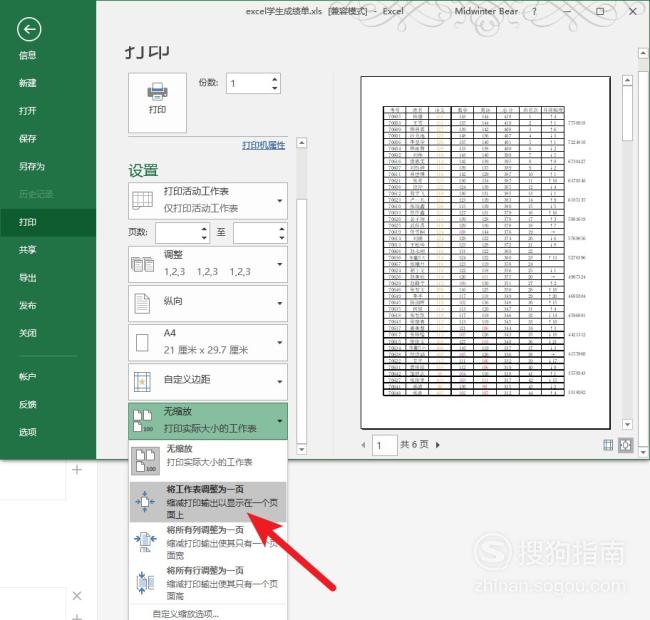This screenshot has width=650, height=620.
Task: Toggle the show margins icon
Action: point(608,445)
